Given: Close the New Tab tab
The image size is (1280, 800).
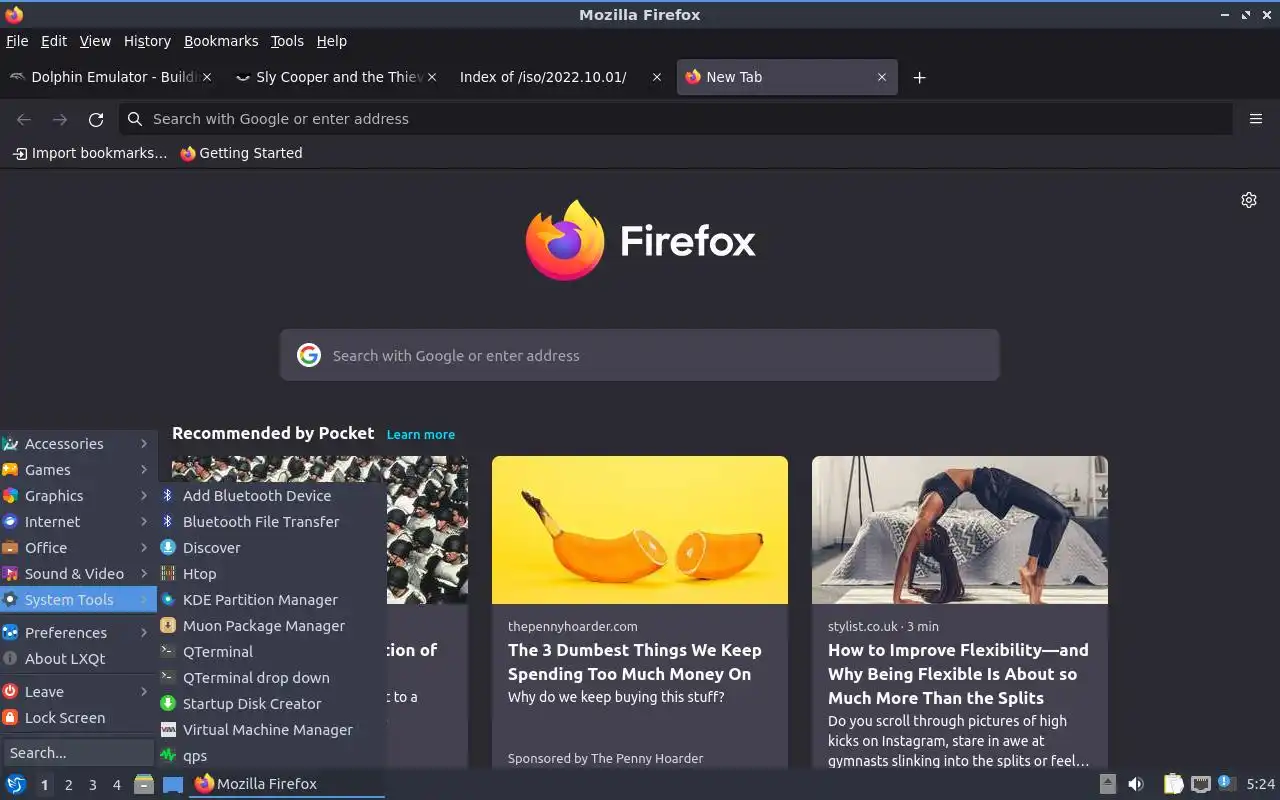Looking at the screenshot, I should pyautogui.click(x=881, y=77).
